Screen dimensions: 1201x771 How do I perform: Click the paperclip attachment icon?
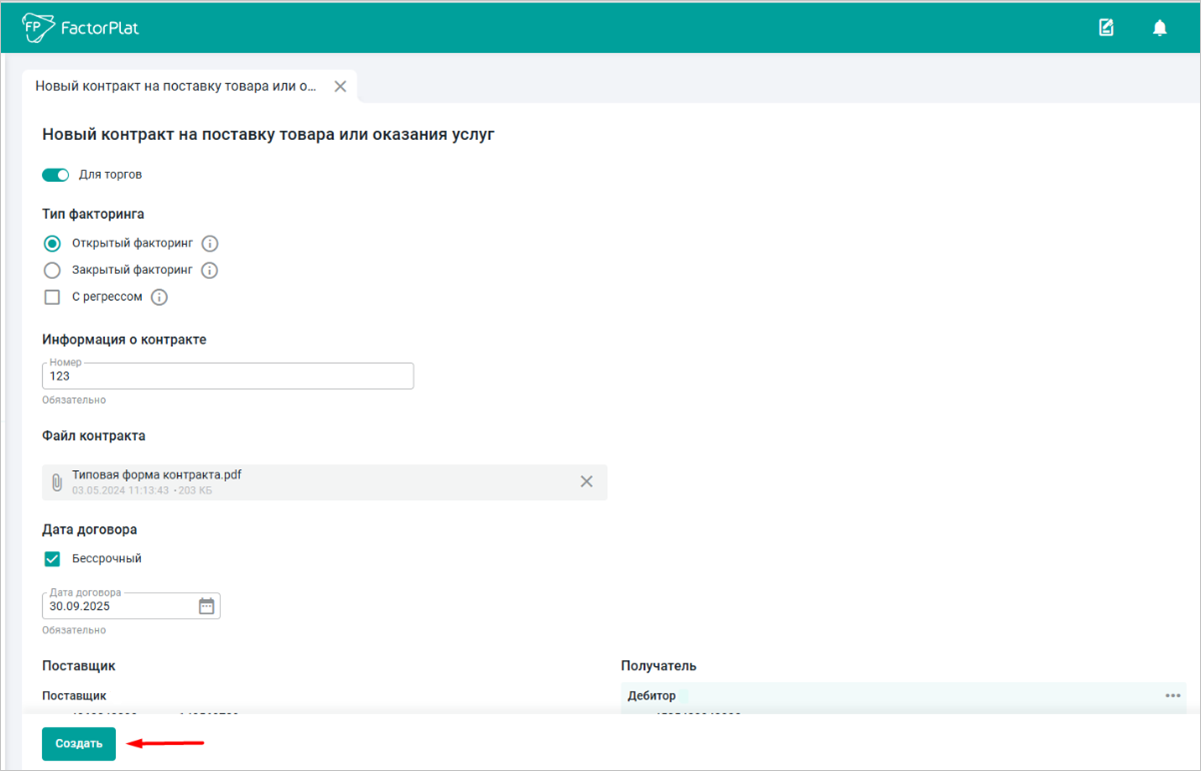(x=57, y=482)
